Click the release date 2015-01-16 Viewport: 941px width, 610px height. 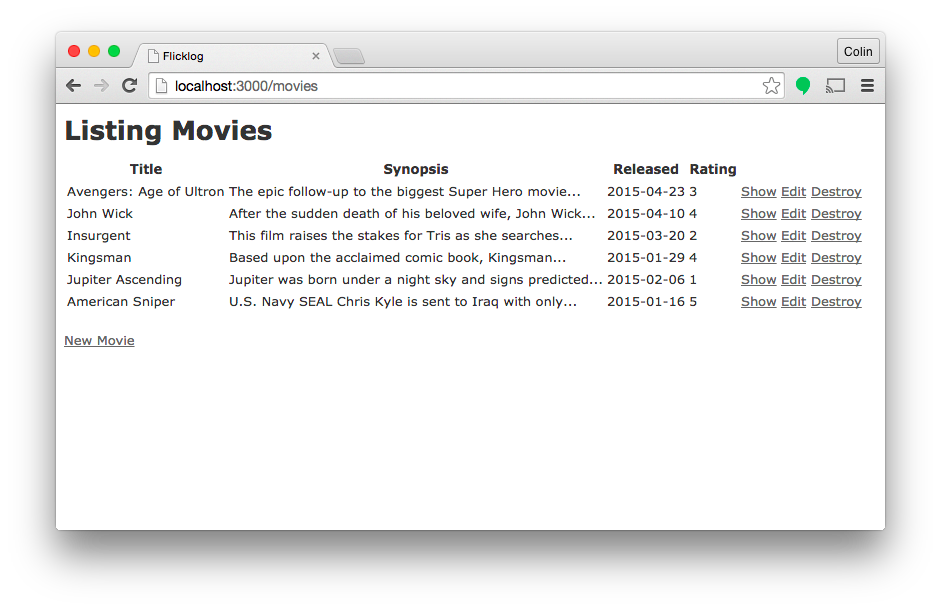pyautogui.click(x=646, y=301)
